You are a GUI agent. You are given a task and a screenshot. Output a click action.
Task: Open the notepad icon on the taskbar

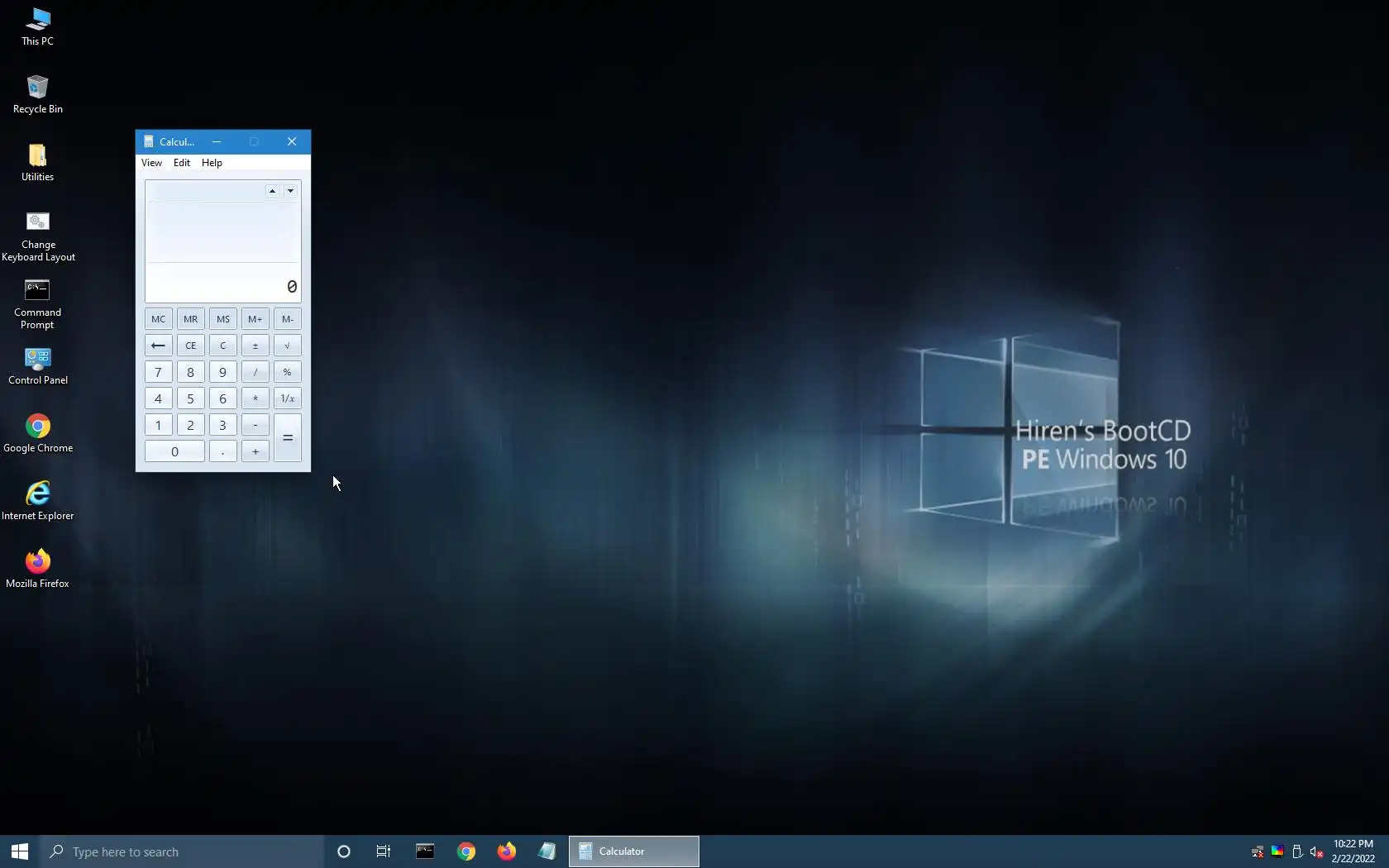coord(547,851)
